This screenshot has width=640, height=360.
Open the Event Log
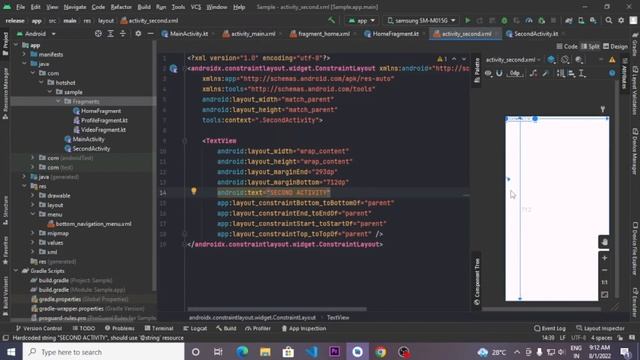coord(549,328)
